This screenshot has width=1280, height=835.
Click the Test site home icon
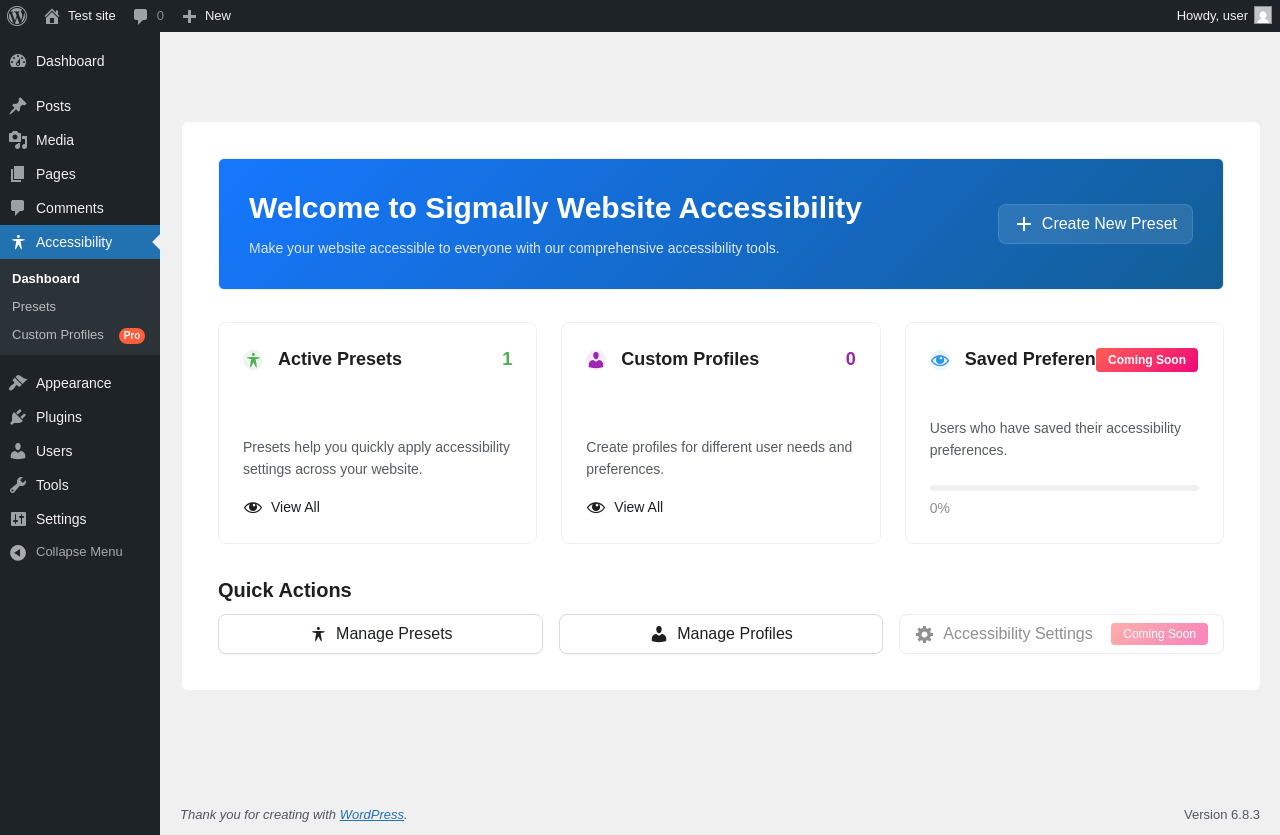coord(52,16)
